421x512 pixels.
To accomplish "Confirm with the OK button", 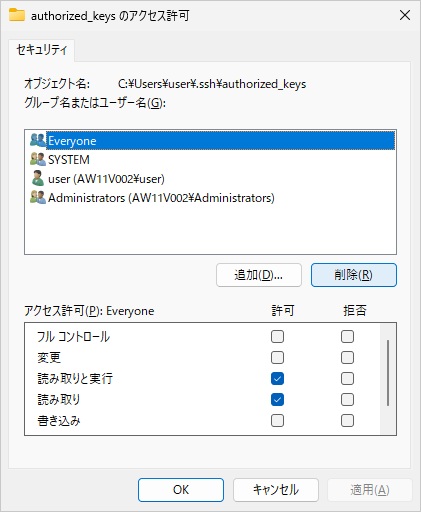I will pos(181,490).
